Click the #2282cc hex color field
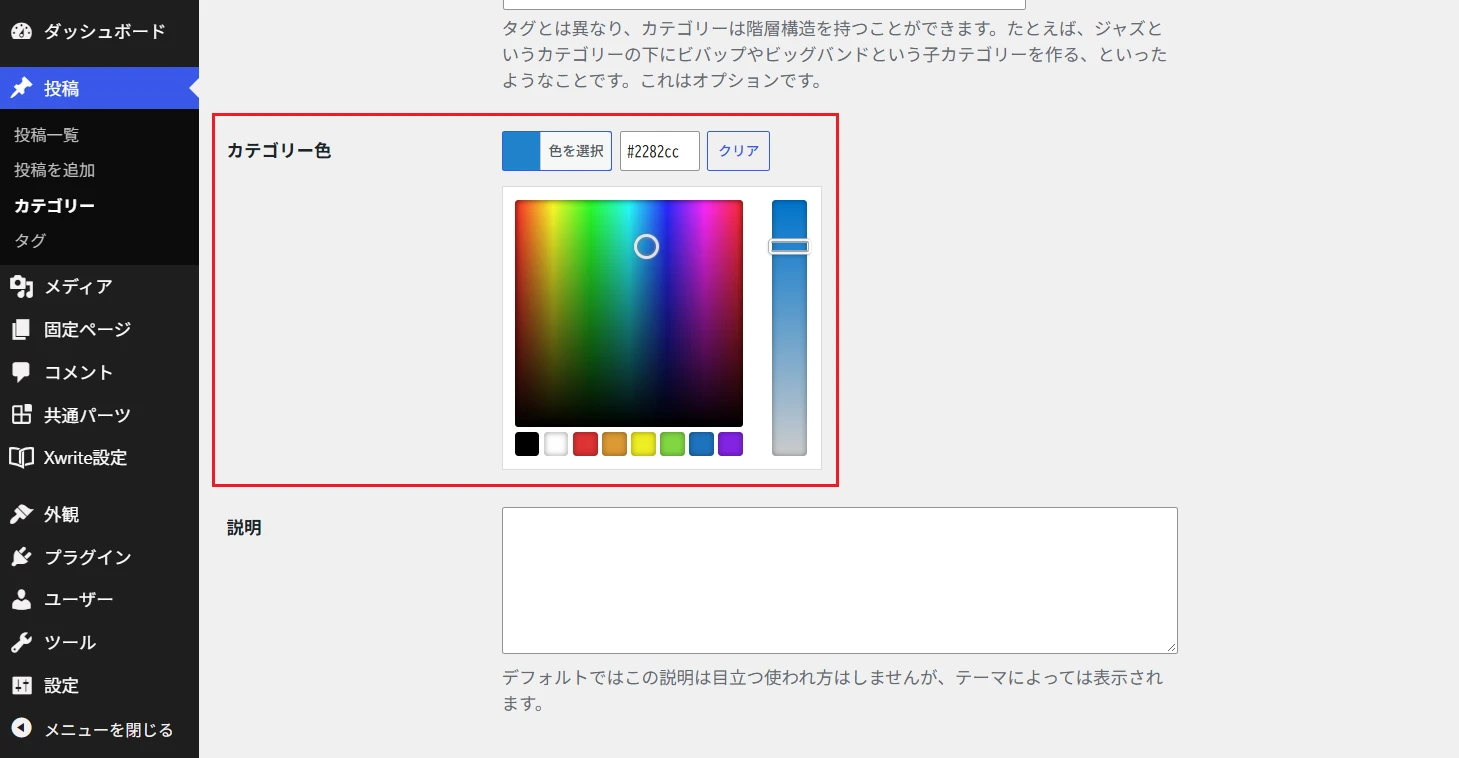 tap(660, 151)
